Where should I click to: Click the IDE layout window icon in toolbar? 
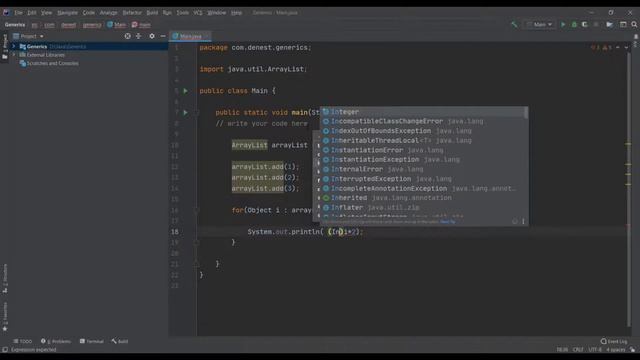(623, 24)
